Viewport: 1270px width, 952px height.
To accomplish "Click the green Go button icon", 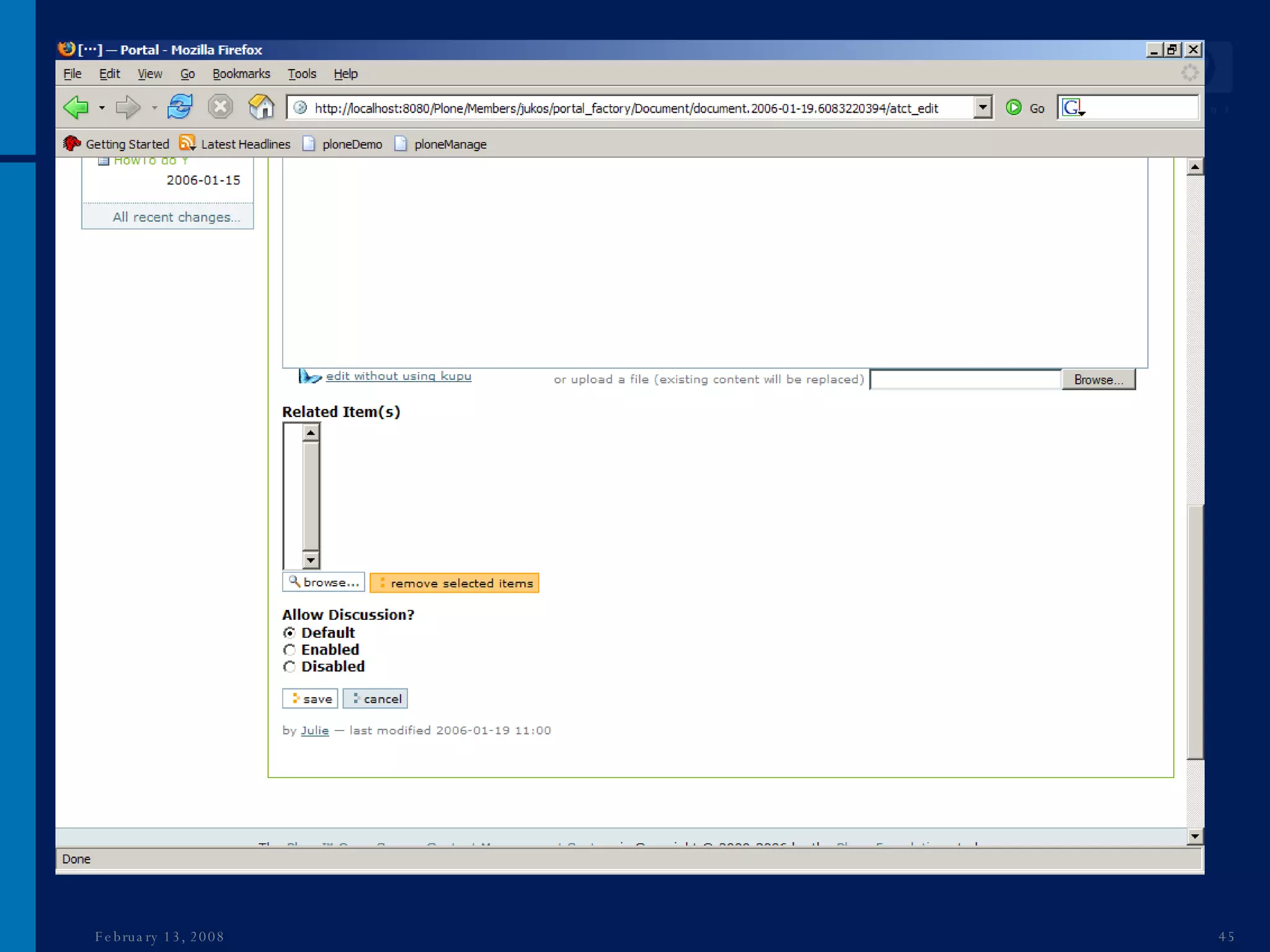I will tap(1013, 108).
